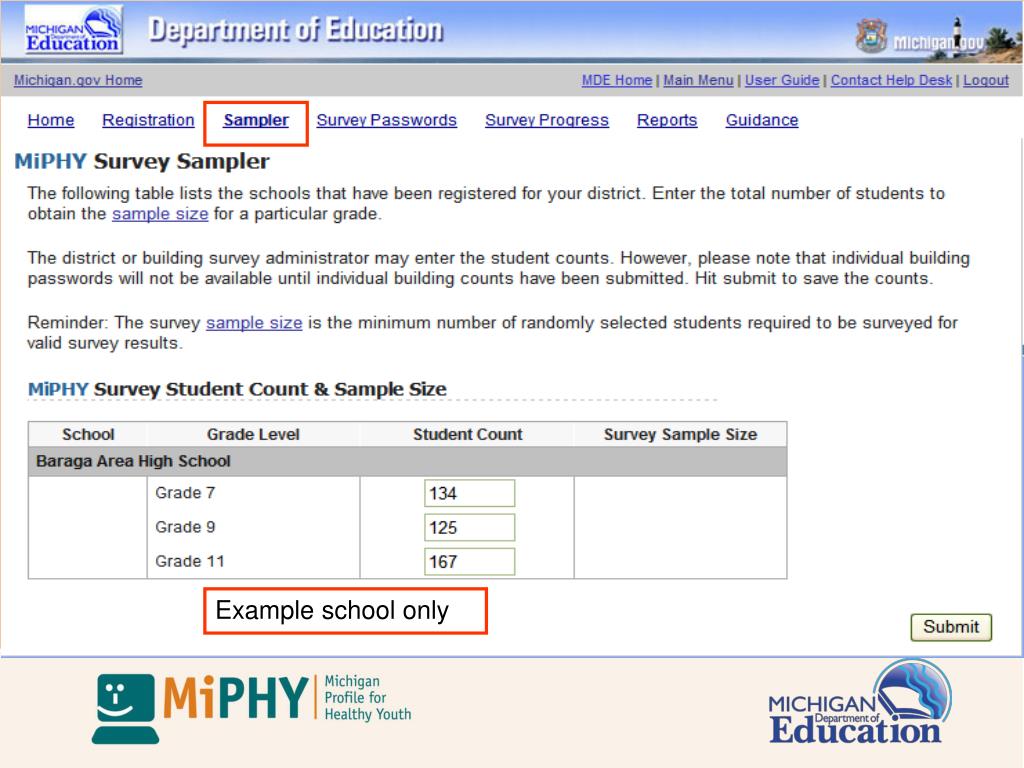Open the sample size definition link
1024x768 pixels.
click(161, 214)
